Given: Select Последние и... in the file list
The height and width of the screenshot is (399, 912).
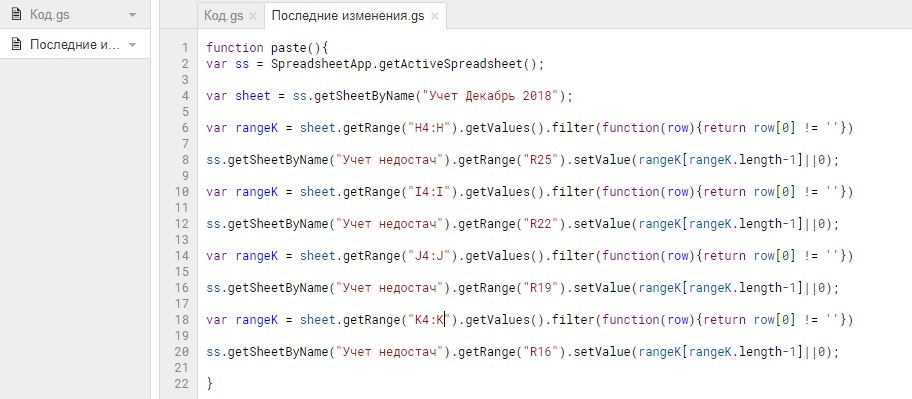Looking at the screenshot, I should coord(74,44).
